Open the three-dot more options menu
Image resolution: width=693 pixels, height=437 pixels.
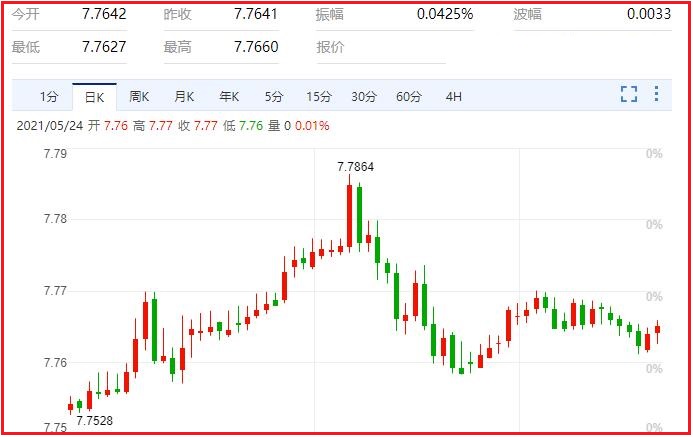(656, 94)
